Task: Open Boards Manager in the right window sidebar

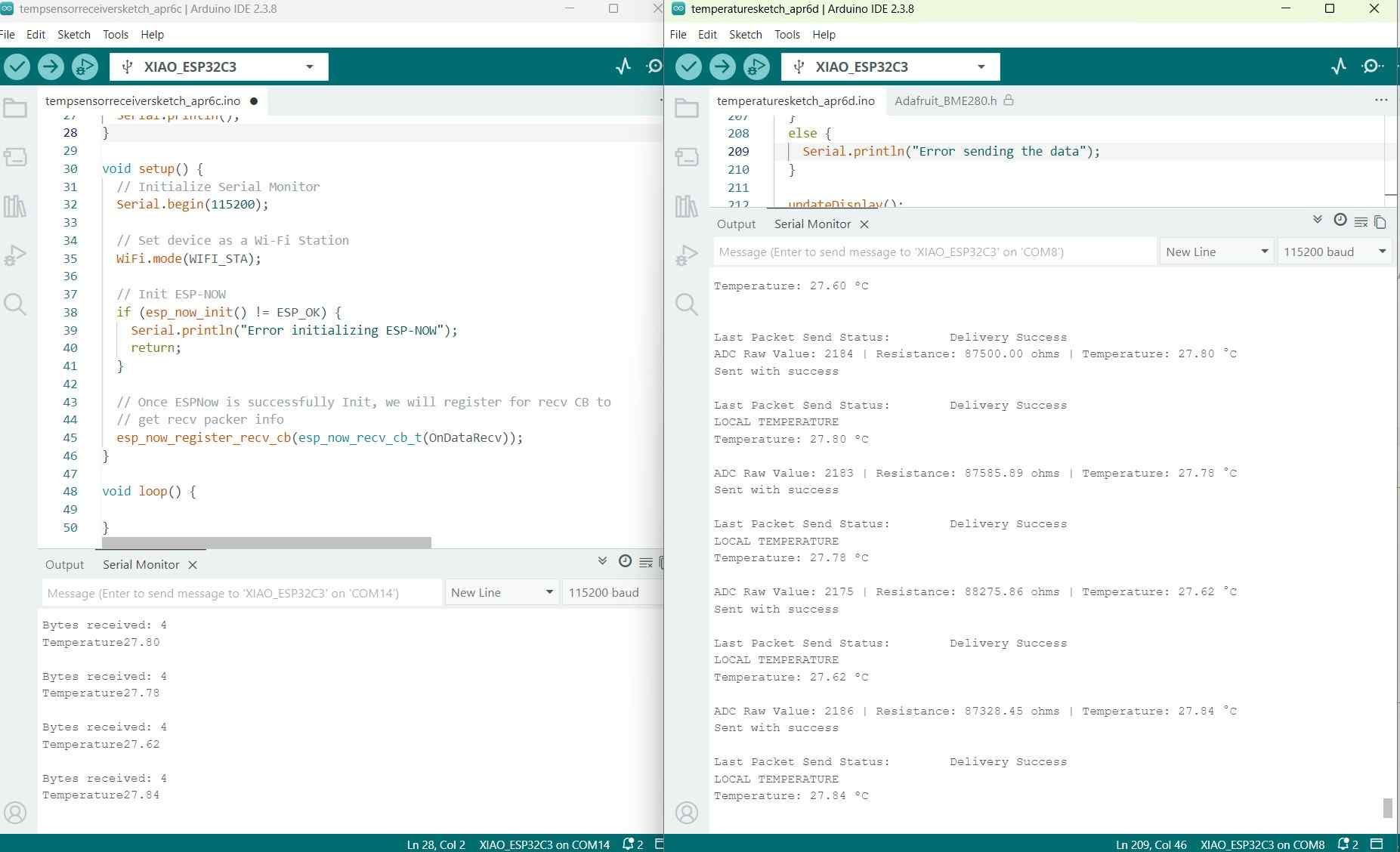Action: coord(687,157)
